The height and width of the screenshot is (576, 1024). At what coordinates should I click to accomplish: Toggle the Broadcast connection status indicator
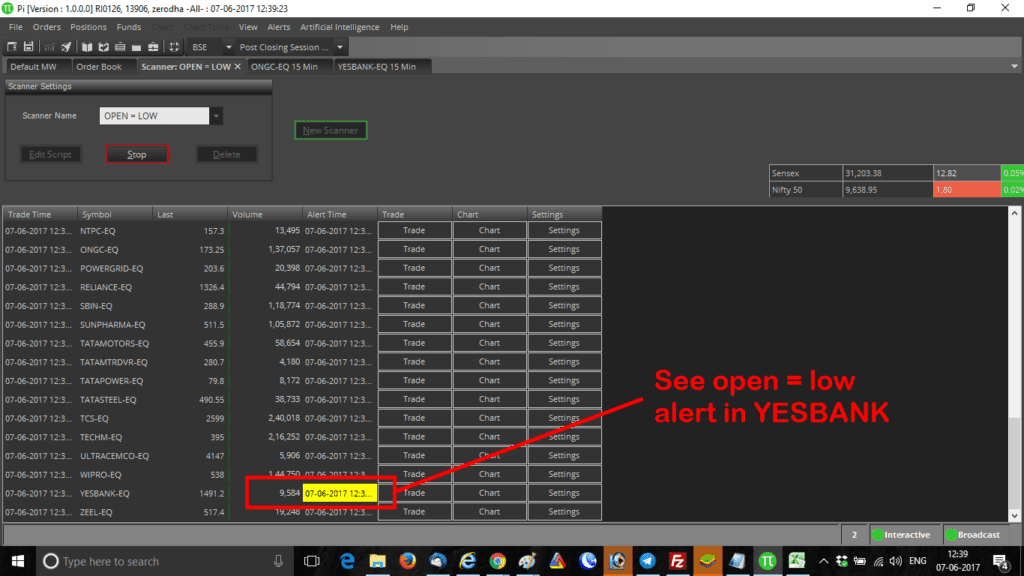(x=973, y=534)
